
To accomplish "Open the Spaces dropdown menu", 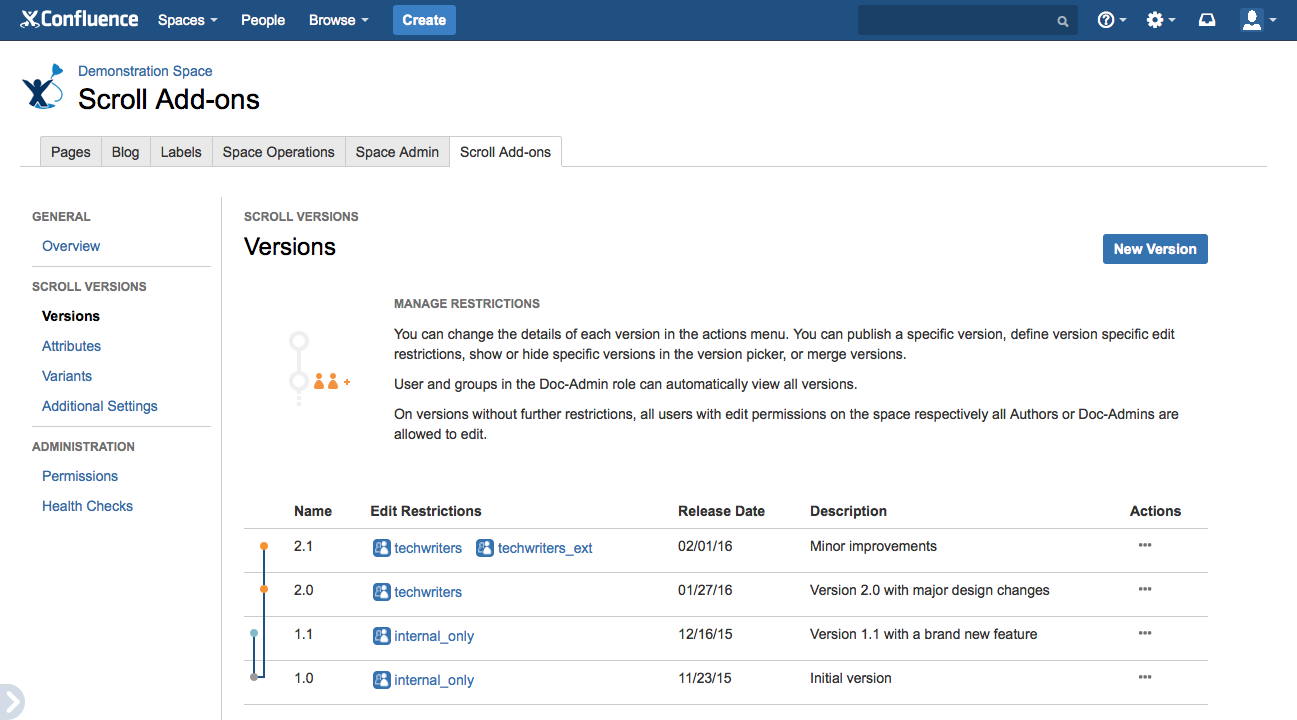I will 188,20.
